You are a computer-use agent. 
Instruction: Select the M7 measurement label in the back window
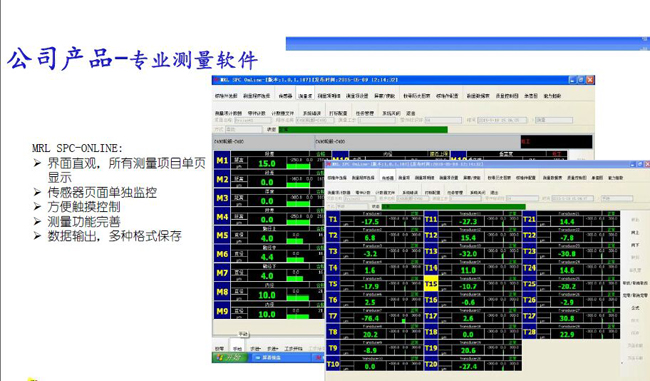coord(222,273)
